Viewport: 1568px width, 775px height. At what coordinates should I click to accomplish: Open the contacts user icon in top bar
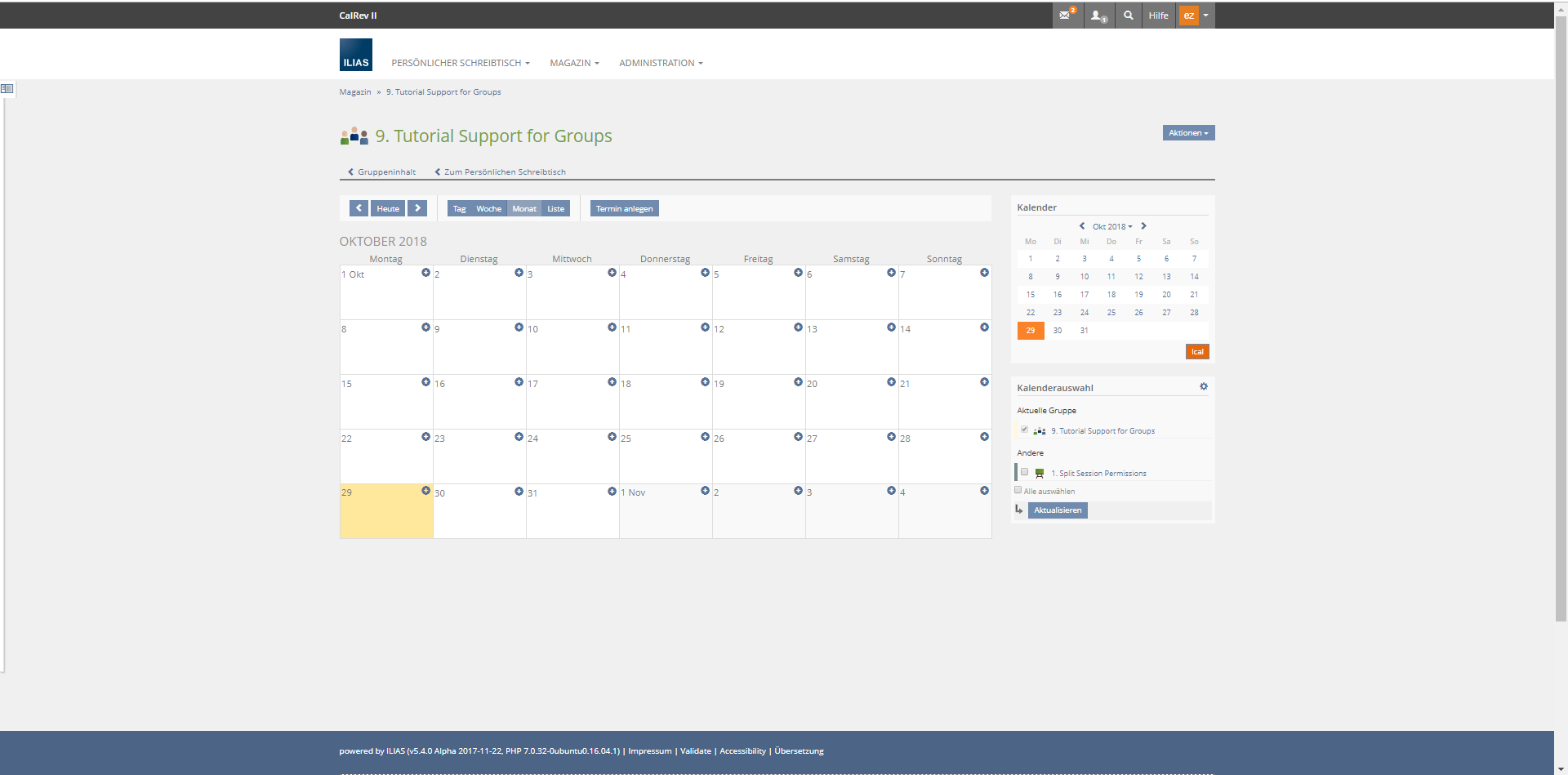pos(1098,16)
